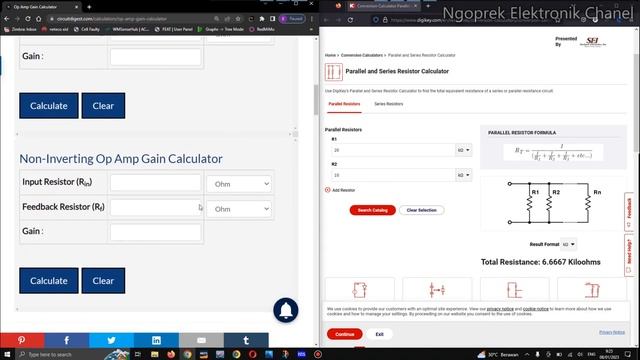Share the page on Twitter

click(111, 340)
